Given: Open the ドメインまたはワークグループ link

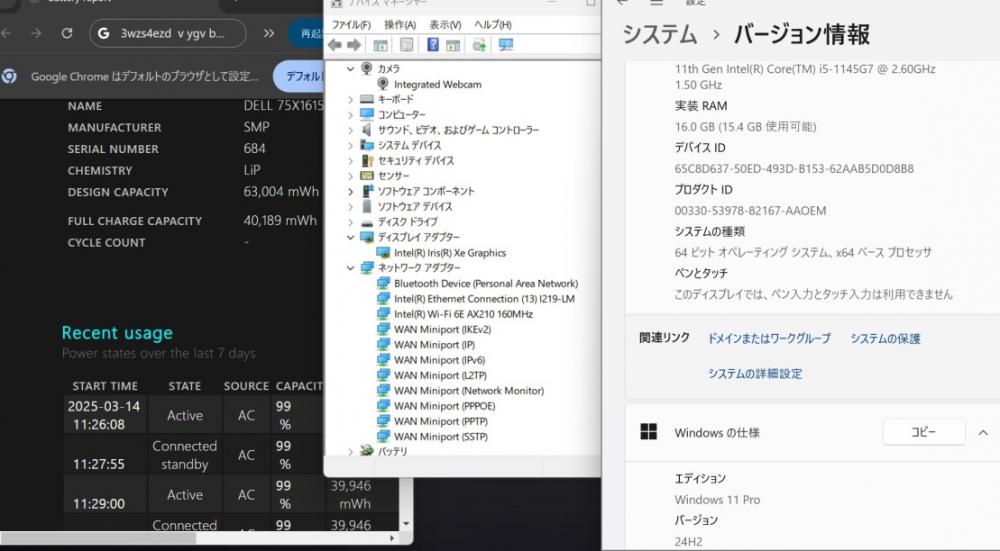Looking at the screenshot, I should (x=769, y=339).
